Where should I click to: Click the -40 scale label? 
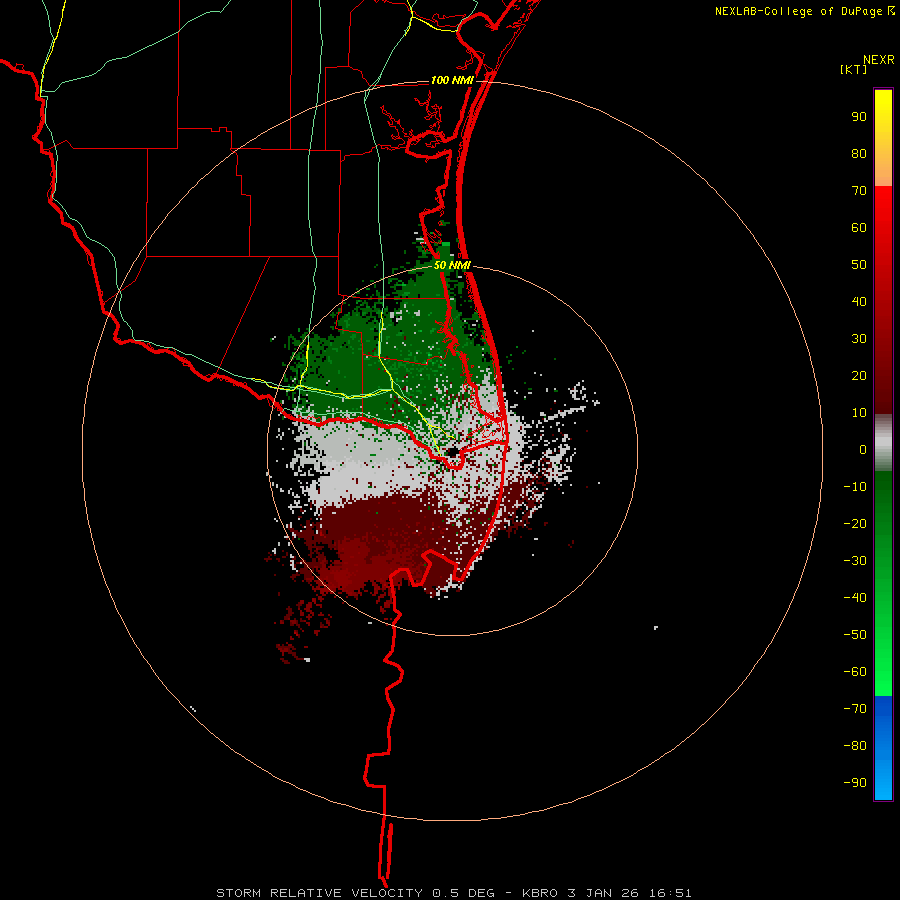(855, 598)
